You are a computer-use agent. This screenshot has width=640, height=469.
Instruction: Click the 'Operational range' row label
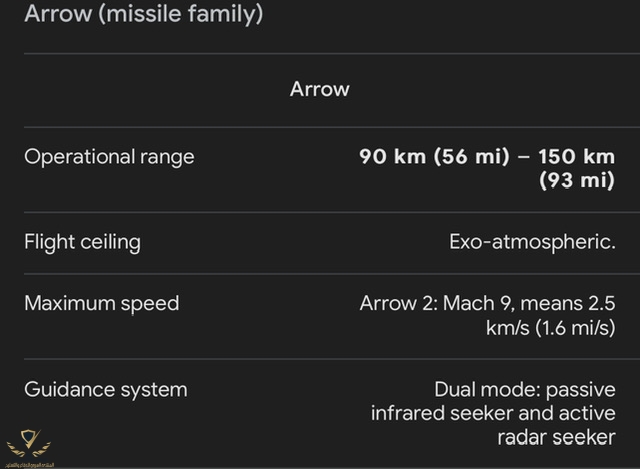109,157
